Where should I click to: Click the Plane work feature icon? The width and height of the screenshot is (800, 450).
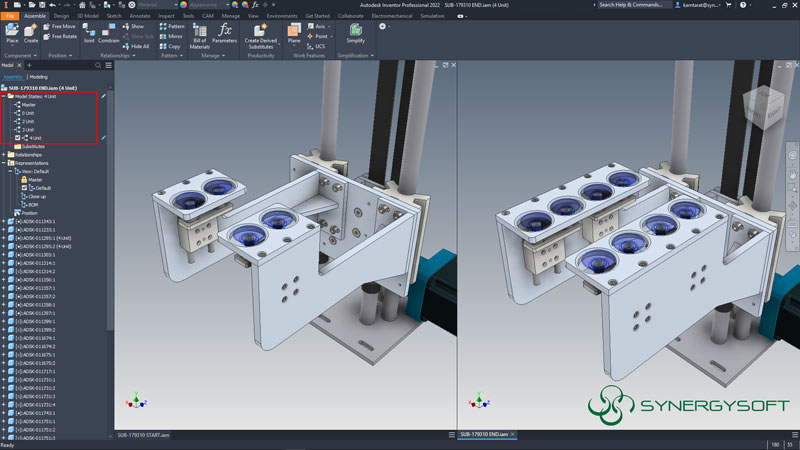(294, 32)
